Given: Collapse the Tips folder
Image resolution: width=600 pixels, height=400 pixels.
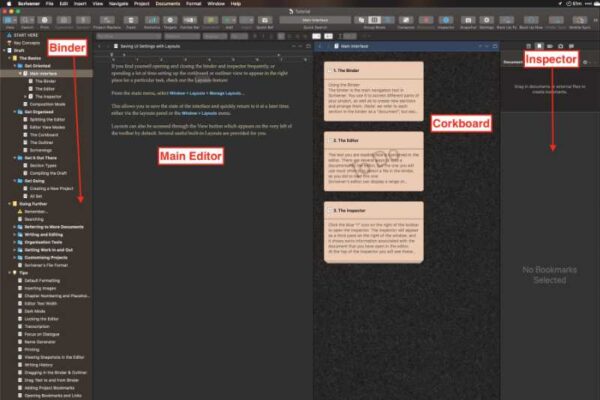Looking at the screenshot, I should tap(10, 273).
